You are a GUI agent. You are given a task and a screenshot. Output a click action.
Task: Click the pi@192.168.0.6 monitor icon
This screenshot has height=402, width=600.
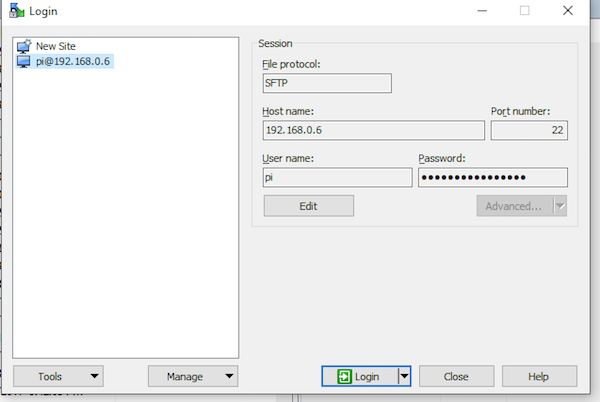coord(23,61)
